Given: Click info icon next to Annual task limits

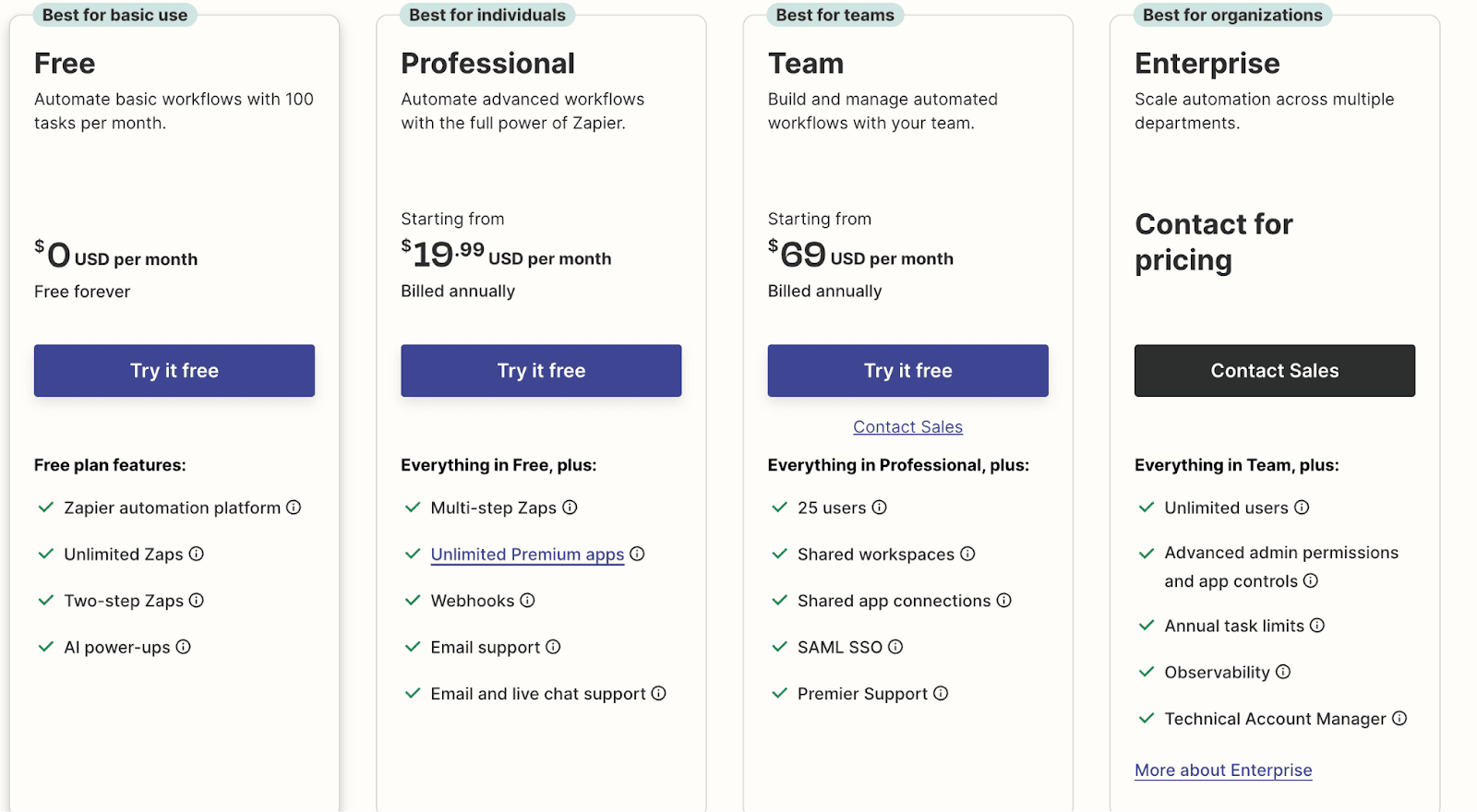Looking at the screenshot, I should [x=1317, y=626].
